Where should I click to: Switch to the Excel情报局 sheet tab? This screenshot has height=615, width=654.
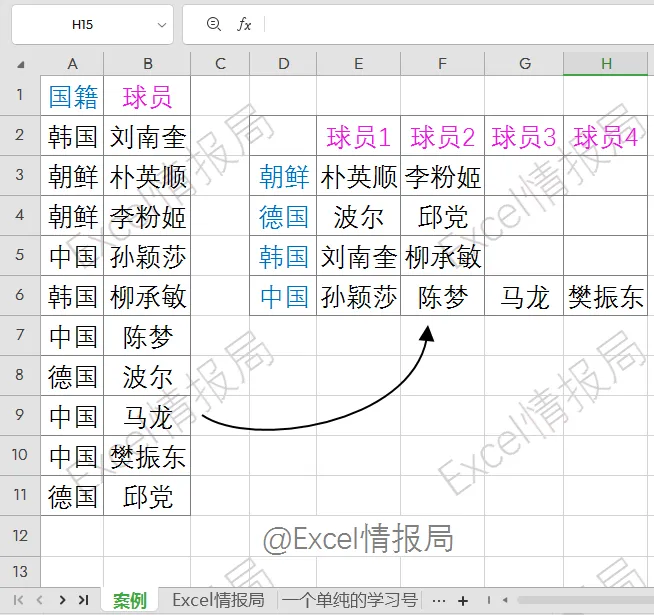click(x=218, y=600)
